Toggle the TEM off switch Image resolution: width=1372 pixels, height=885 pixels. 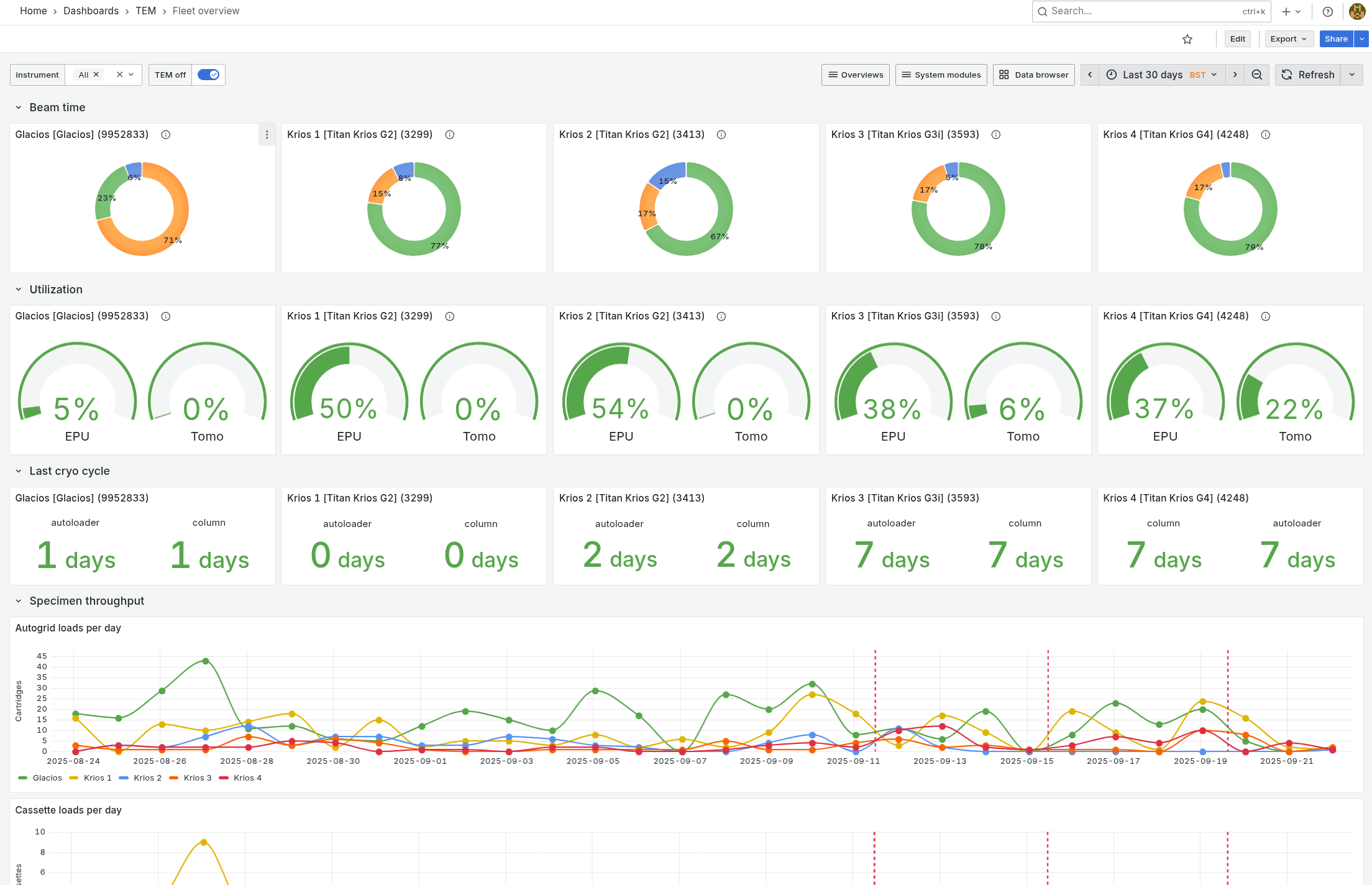(x=208, y=75)
